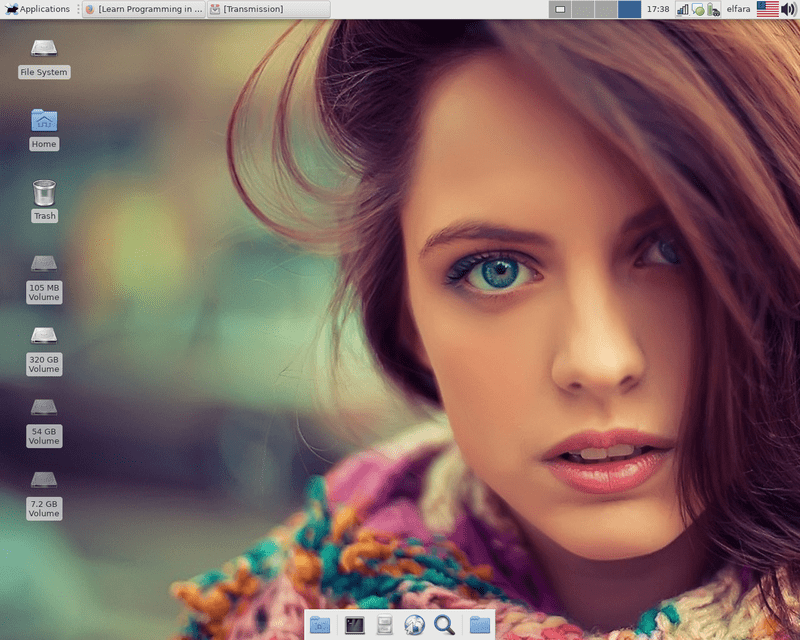Open the terminal emulator from dock
800x640 pixels.
tap(353, 625)
